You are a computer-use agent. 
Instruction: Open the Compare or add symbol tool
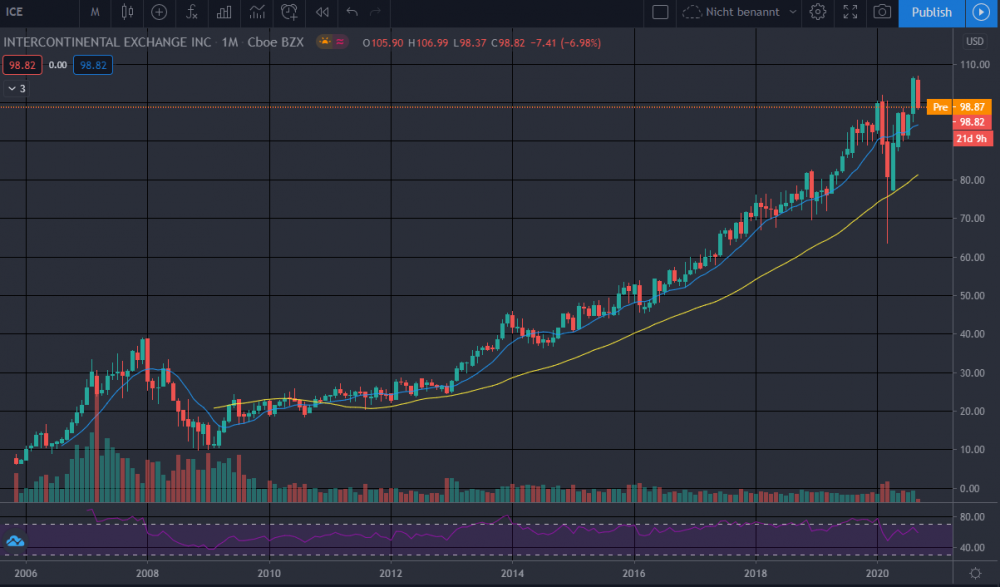pyautogui.click(x=159, y=12)
